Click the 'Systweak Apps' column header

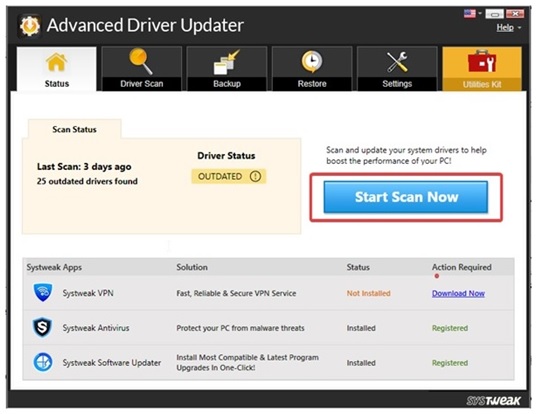[54, 267]
